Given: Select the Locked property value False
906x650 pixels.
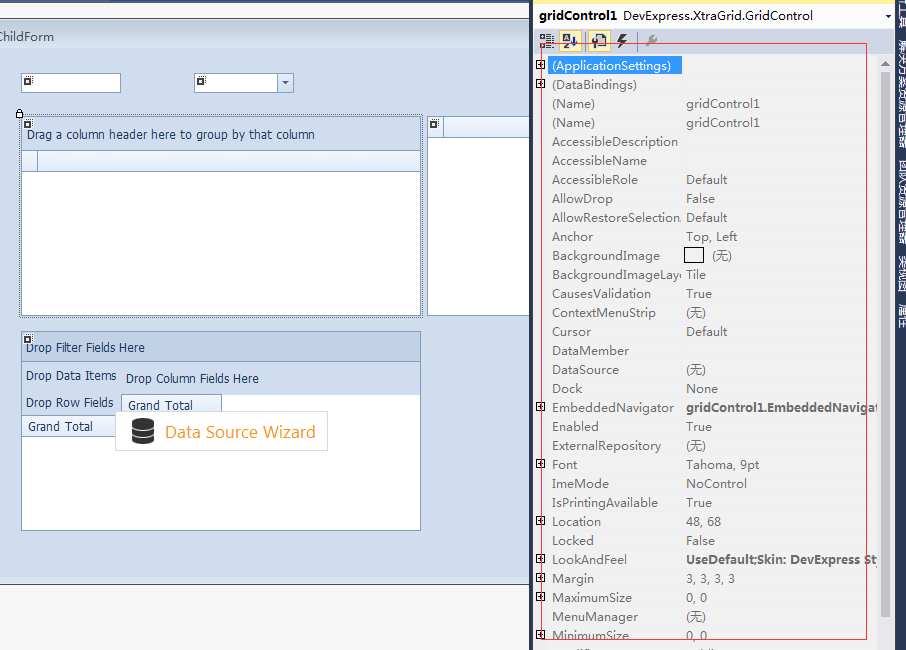Looking at the screenshot, I should [x=701, y=541].
